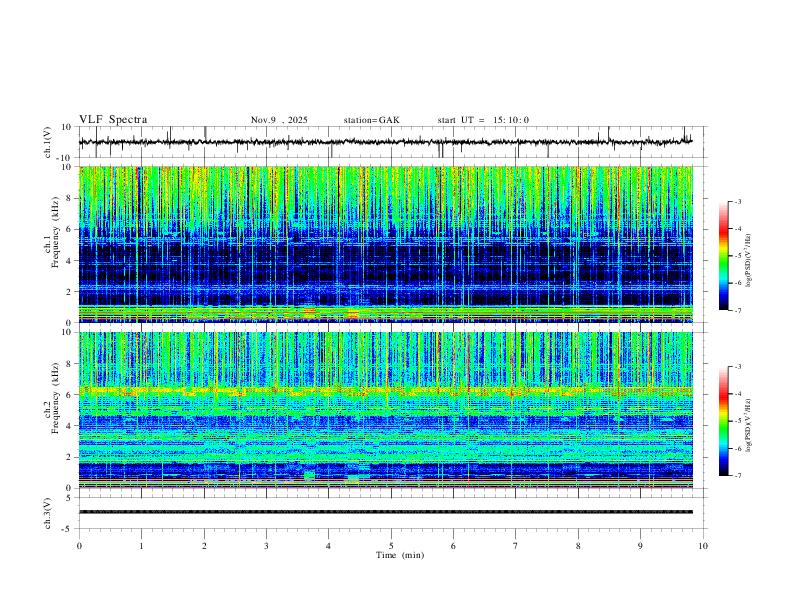Click the lower PSD color scale bar
792x612 pixels.
[723, 421]
